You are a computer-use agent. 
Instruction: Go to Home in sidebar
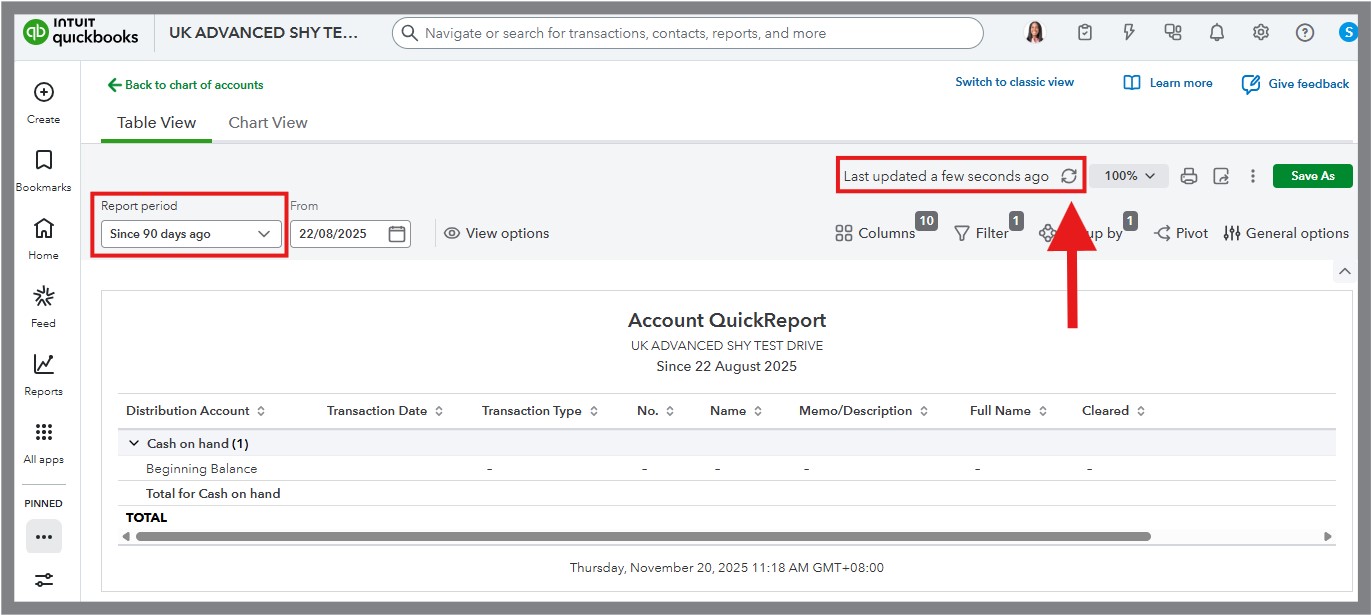[43, 239]
